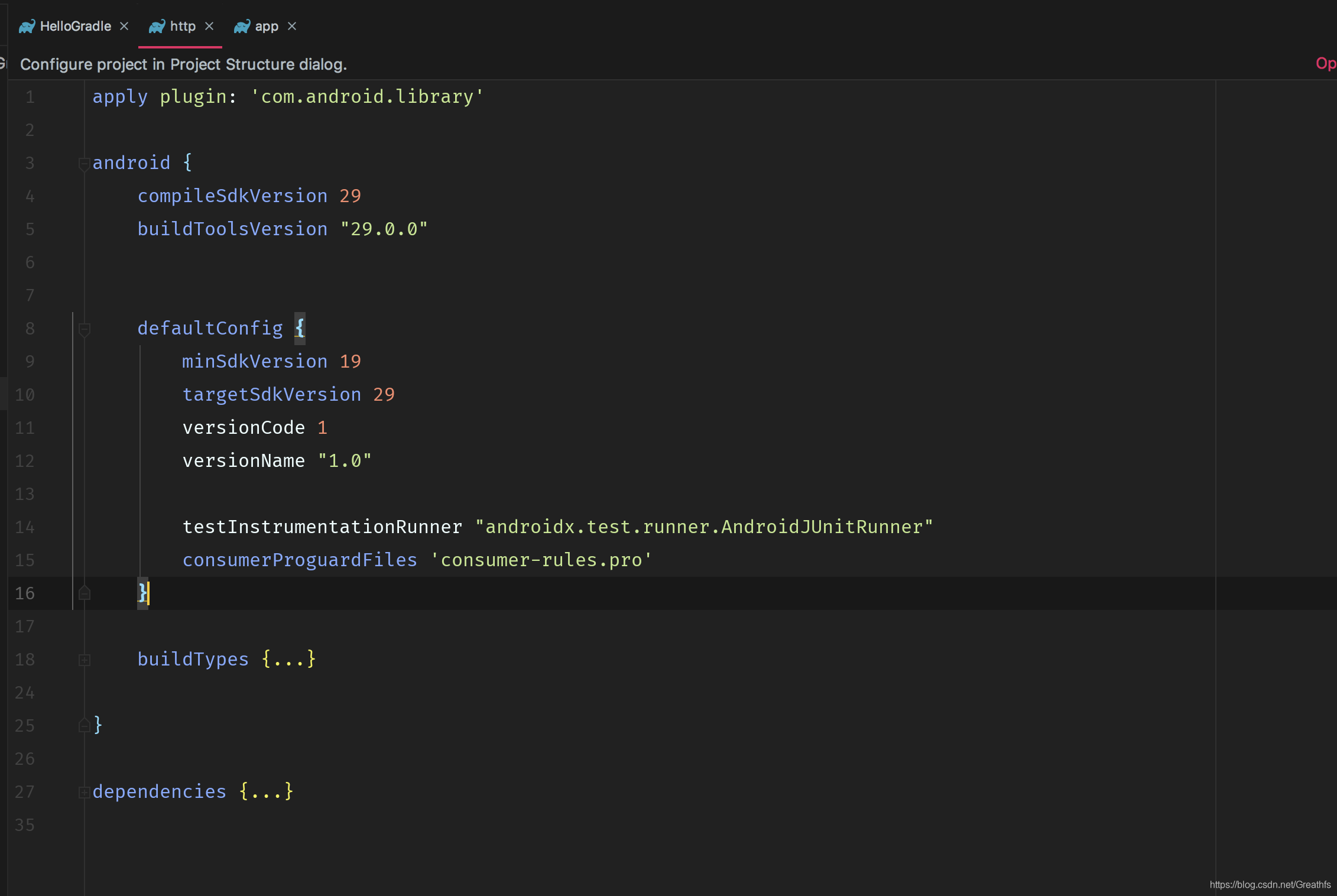Click the "1.0" versionName value
Screen dimensions: 1337x896
[x=345, y=460]
